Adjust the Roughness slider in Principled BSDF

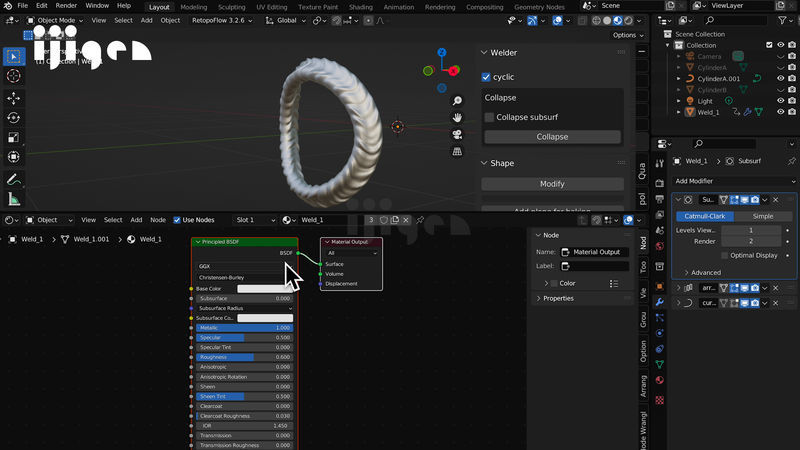pyautogui.click(x=243, y=357)
